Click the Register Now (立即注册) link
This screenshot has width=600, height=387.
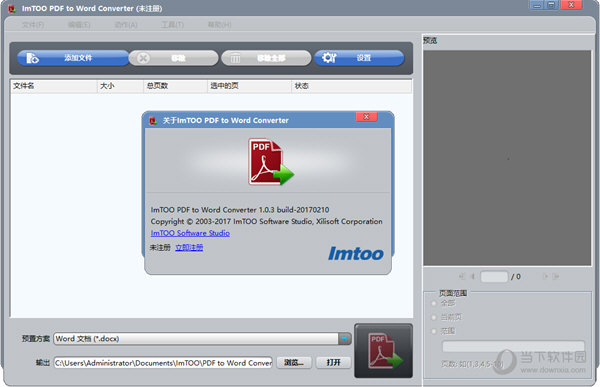(189, 248)
